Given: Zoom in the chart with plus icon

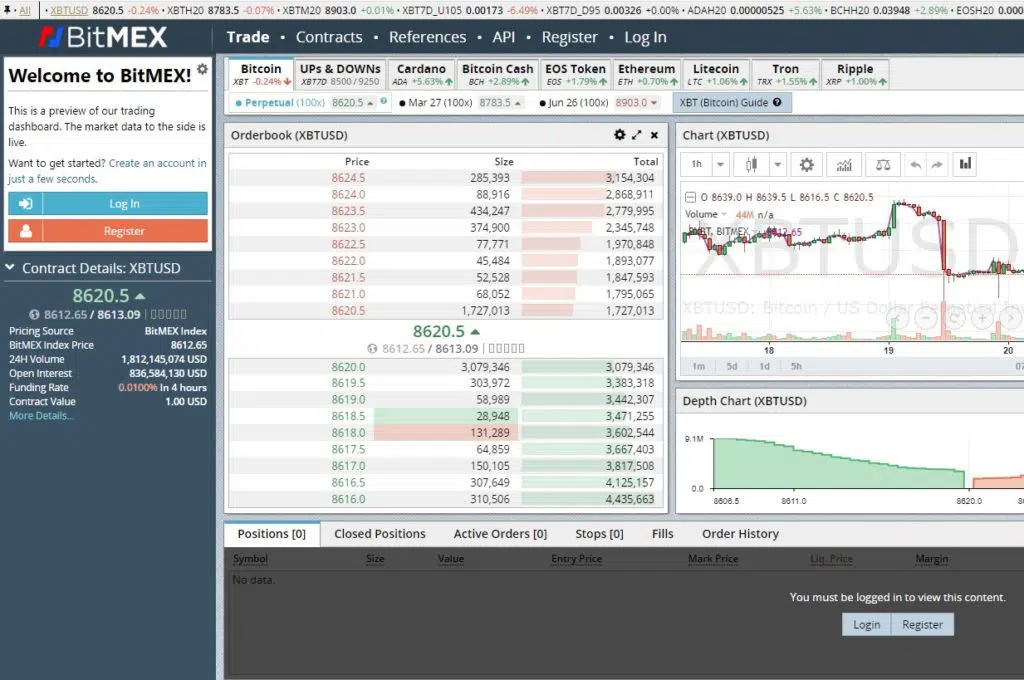Looking at the screenshot, I should click(x=982, y=318).
